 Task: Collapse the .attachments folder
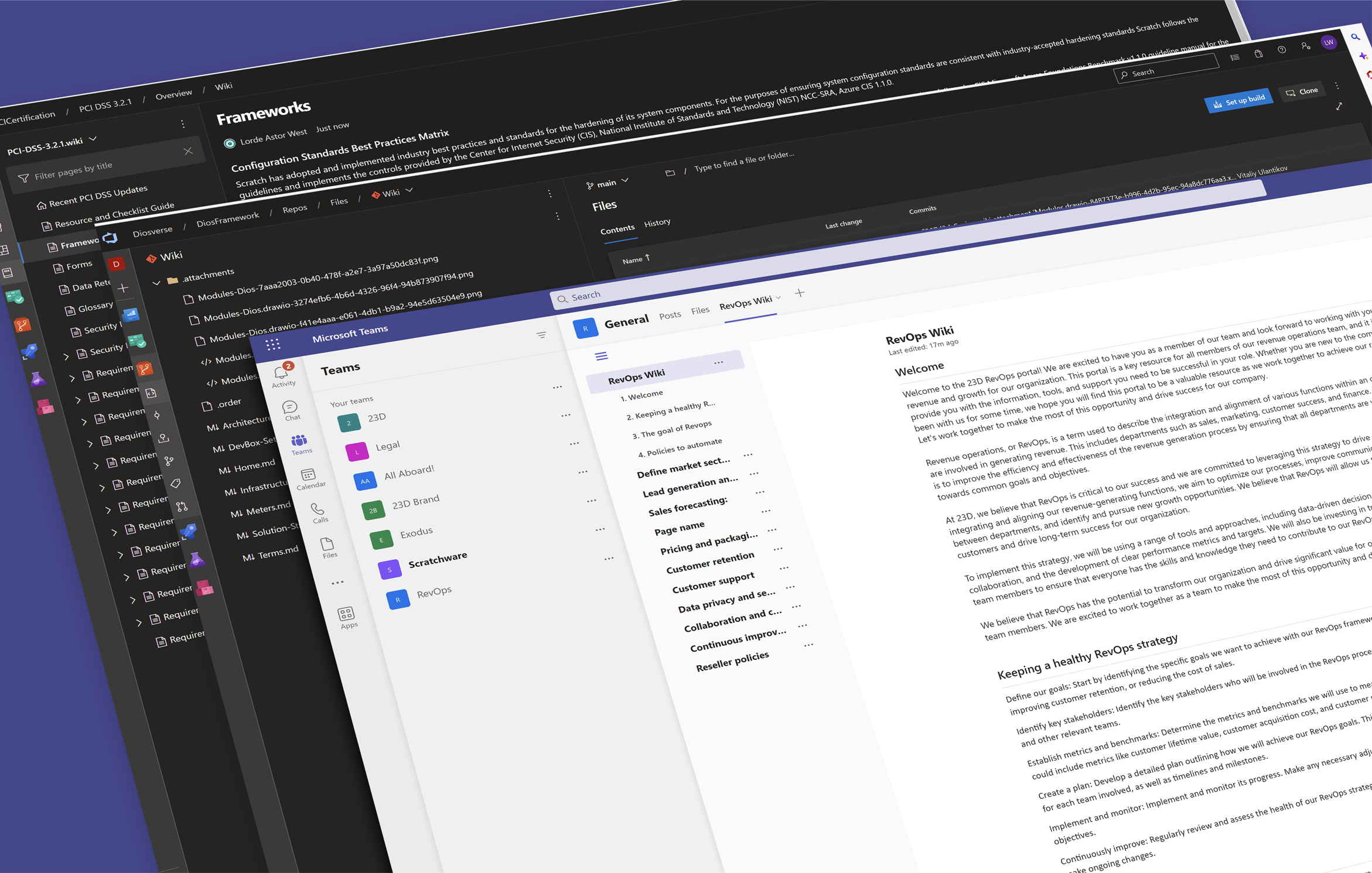point(156,283)
